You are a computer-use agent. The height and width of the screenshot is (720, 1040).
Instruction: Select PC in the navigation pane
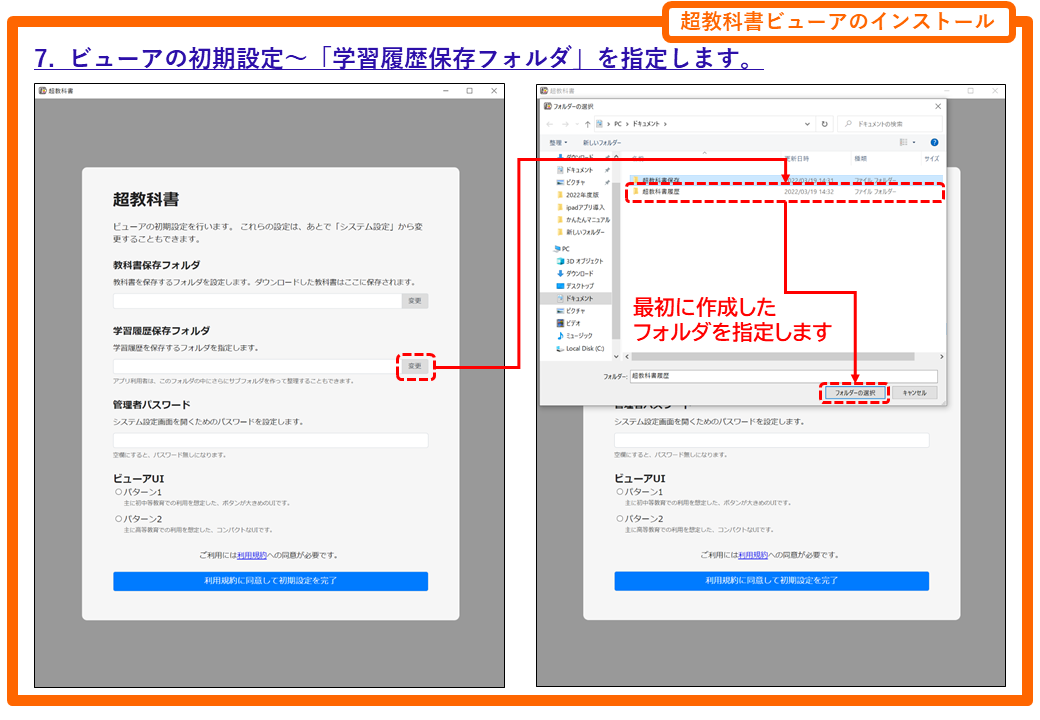(x=562, y=249)
